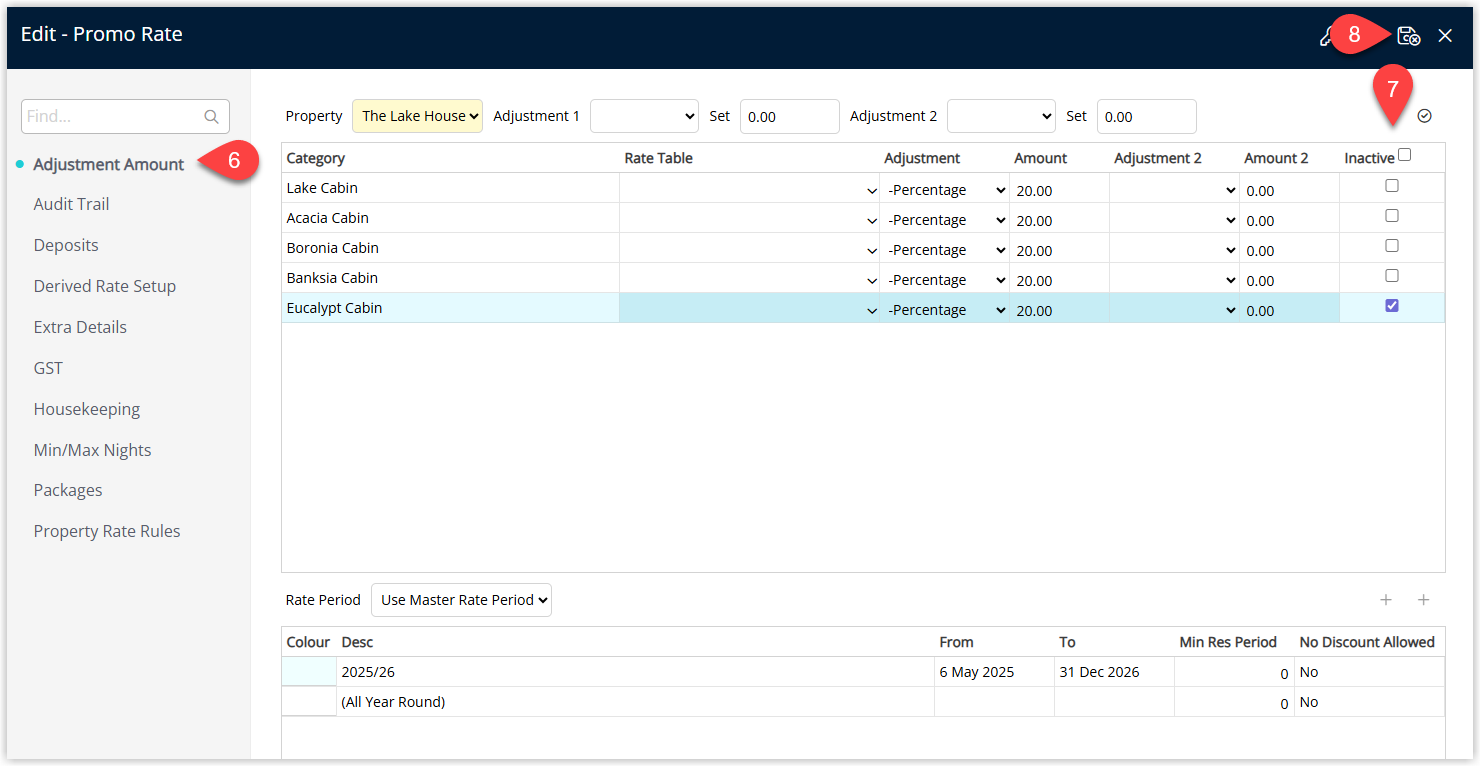Select the (All Year Round) rate period
Image resolution: width=1481 pixels, height=767 pixels.
[x=635, y=702]
